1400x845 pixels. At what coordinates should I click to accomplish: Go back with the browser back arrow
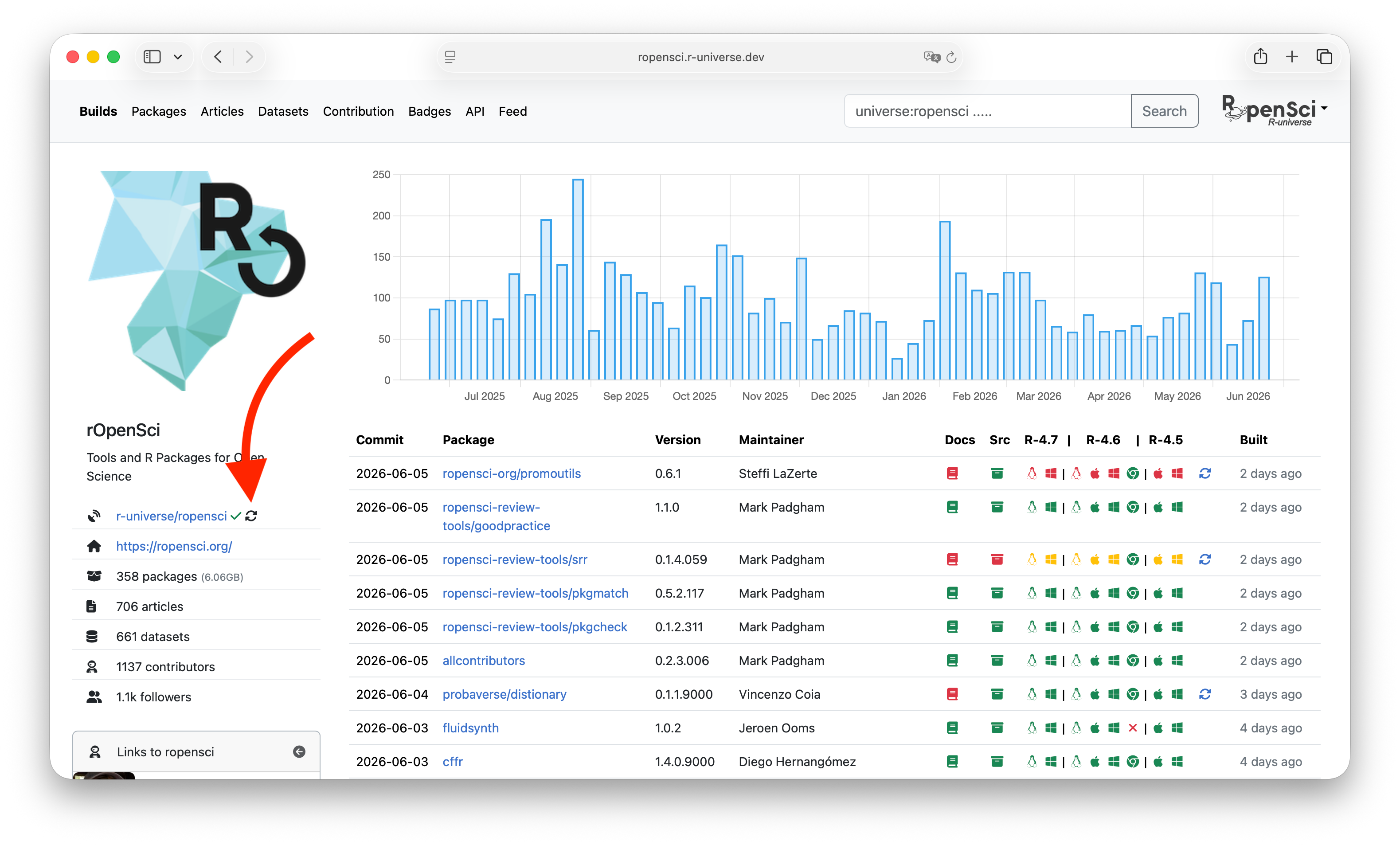[218, 57]
